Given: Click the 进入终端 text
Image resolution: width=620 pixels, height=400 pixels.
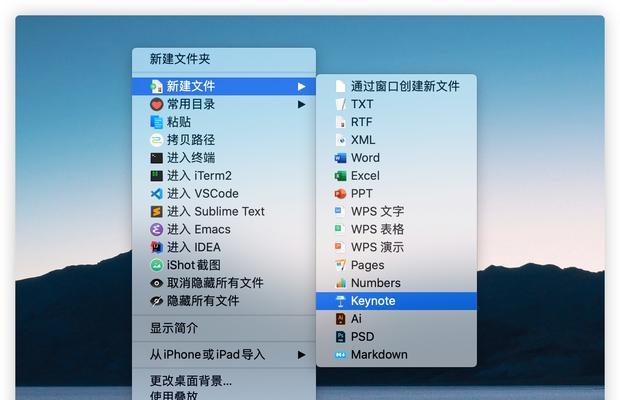Looking at the screenshot, I should [191, 158].
